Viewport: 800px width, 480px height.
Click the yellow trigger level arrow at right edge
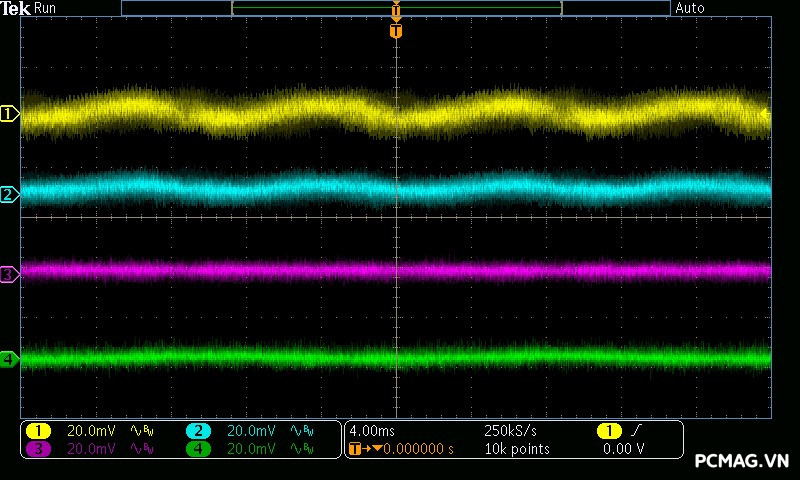point(765,114)
